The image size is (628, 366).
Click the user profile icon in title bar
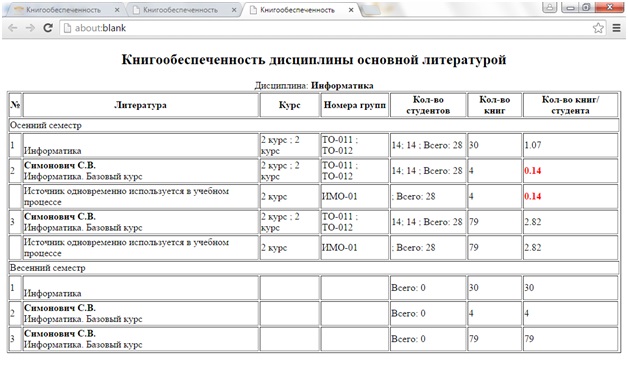click(550, 7)
